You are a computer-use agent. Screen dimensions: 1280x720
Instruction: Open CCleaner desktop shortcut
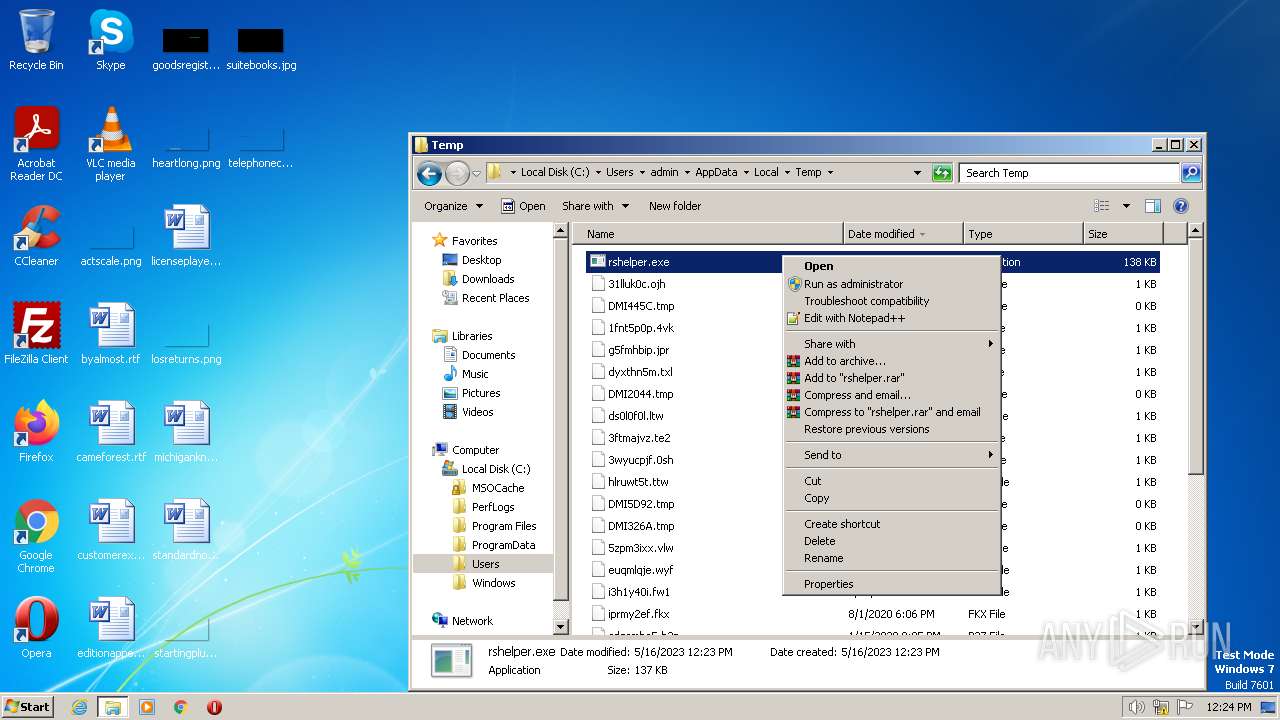point(36,236)
